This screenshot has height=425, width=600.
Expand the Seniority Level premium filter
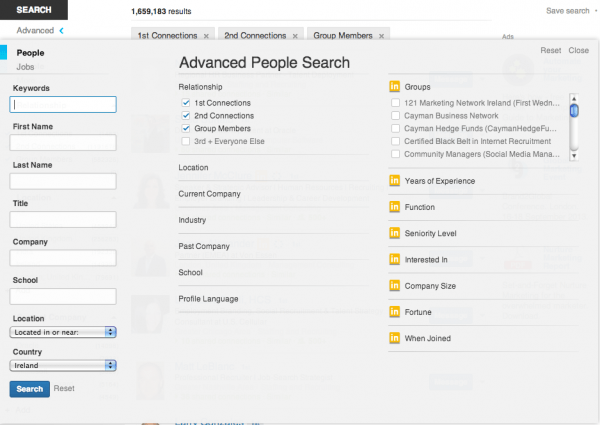pyautogui.click(x=430, y=233)
